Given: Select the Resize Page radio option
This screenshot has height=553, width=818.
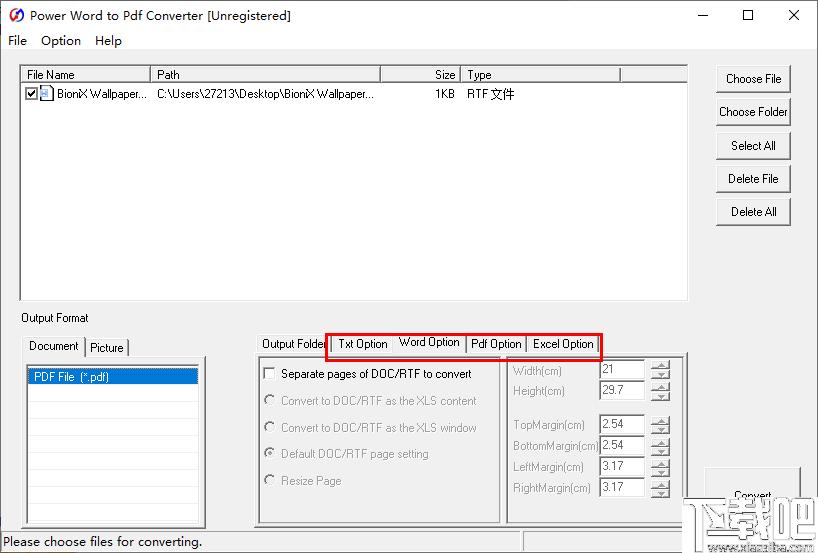Looking at the screenshot, I should 269,480.
